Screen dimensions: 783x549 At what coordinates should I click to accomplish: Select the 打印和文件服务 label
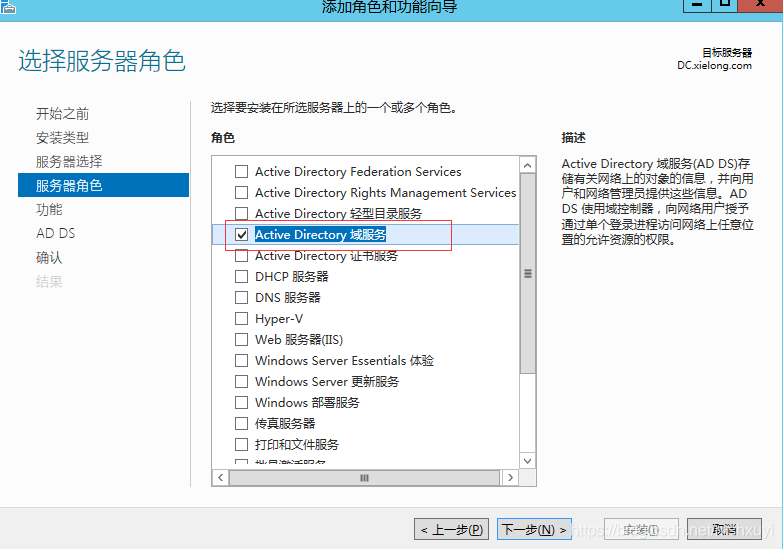pyautogui.click(x=297, y=444)
